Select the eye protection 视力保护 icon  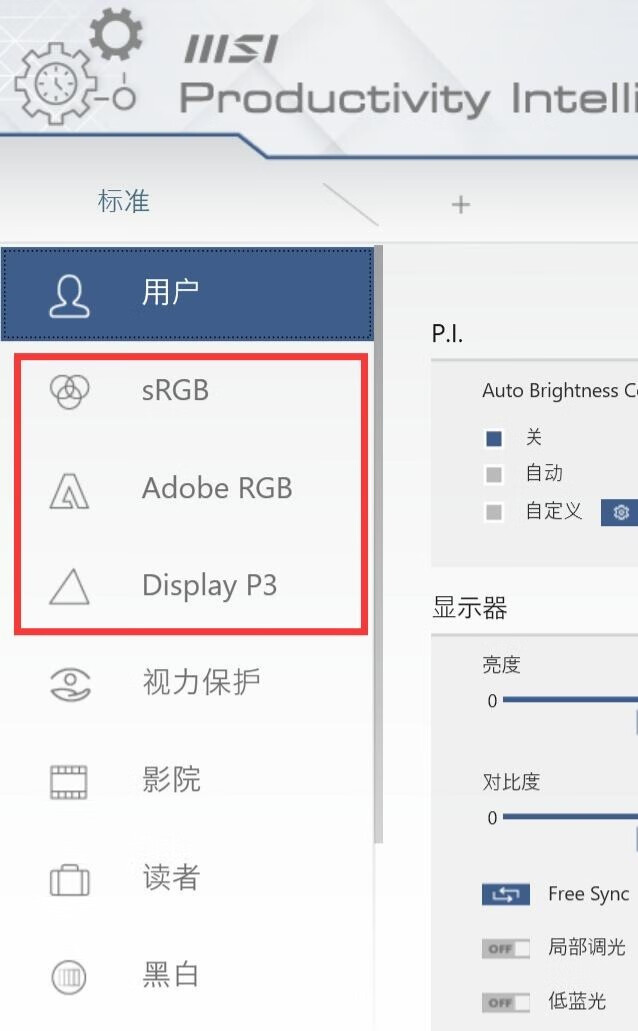coord(70,684)
